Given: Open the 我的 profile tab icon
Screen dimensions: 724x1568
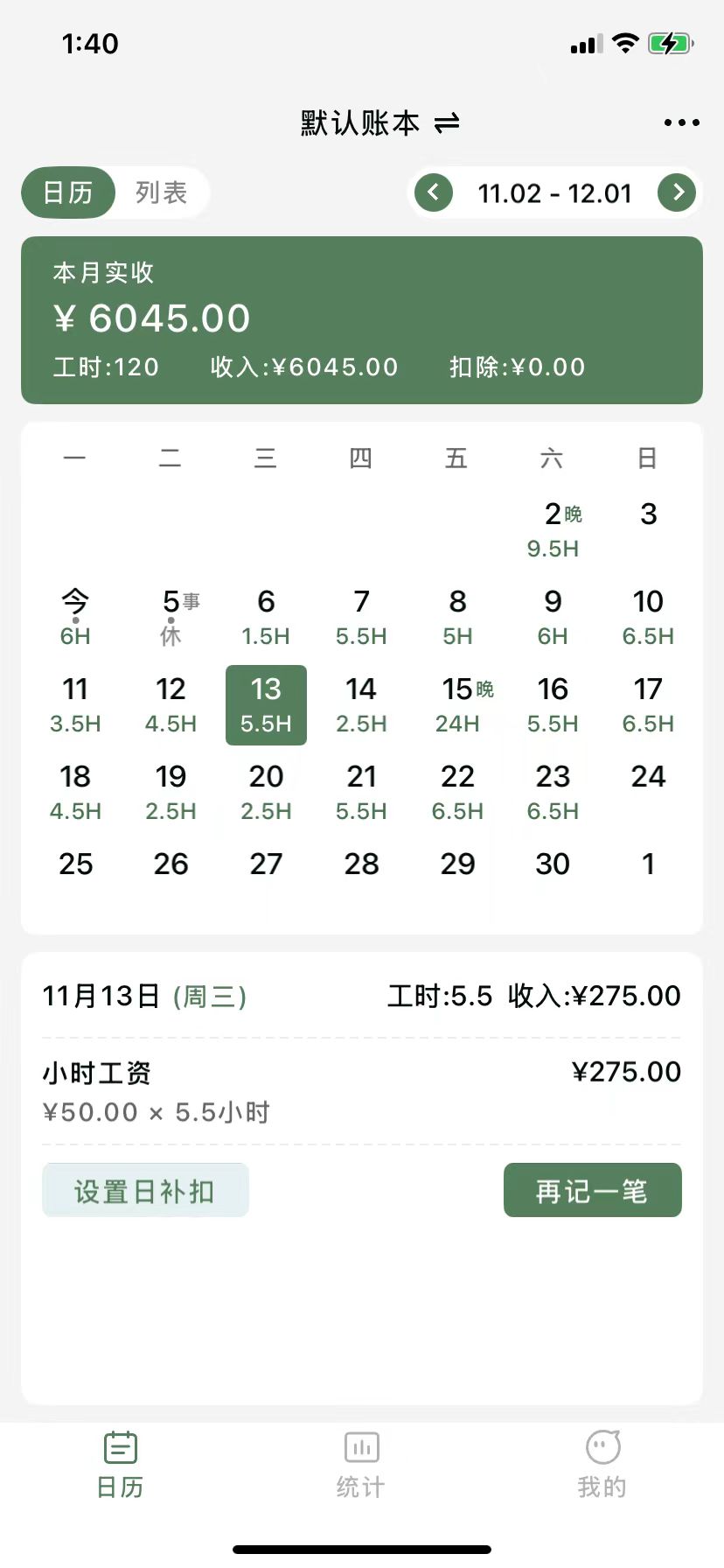Looking at the screenshot, I should coord(602,1448).
